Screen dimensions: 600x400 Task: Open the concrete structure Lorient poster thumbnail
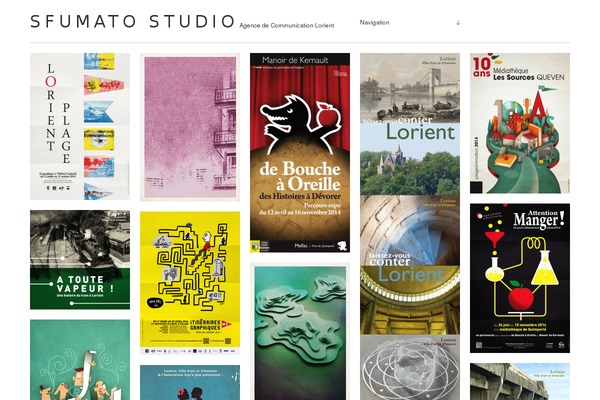(x=520, y=382)
